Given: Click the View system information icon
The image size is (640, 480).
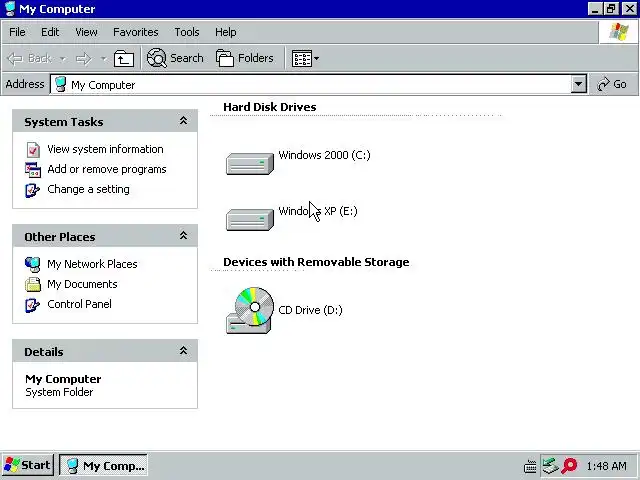Looking at the screenshot, I should [x=33, y=149].
